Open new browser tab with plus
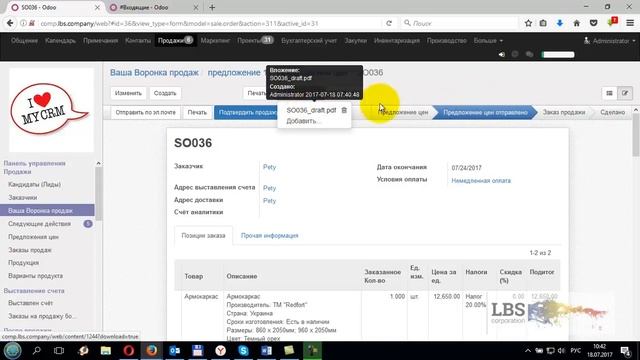Image resolution: width=640 pixels, height=360 pixels. click(x=212, y=7)
